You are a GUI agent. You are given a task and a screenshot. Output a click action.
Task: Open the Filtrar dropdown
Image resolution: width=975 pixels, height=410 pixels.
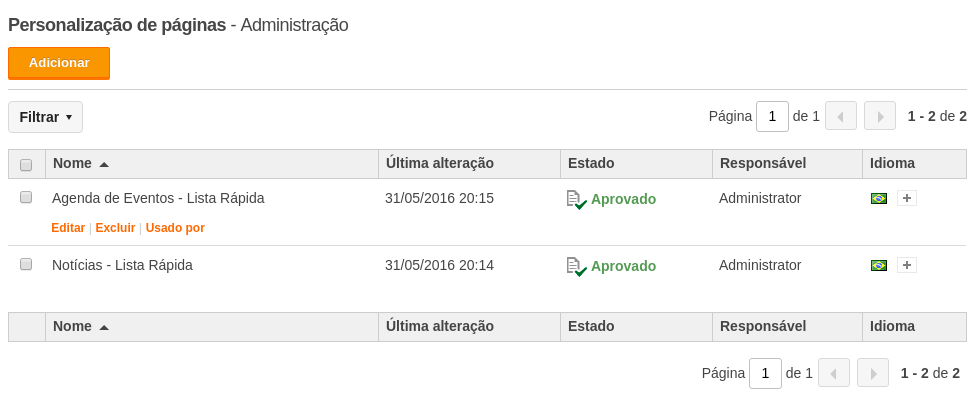tap(45, 117)
